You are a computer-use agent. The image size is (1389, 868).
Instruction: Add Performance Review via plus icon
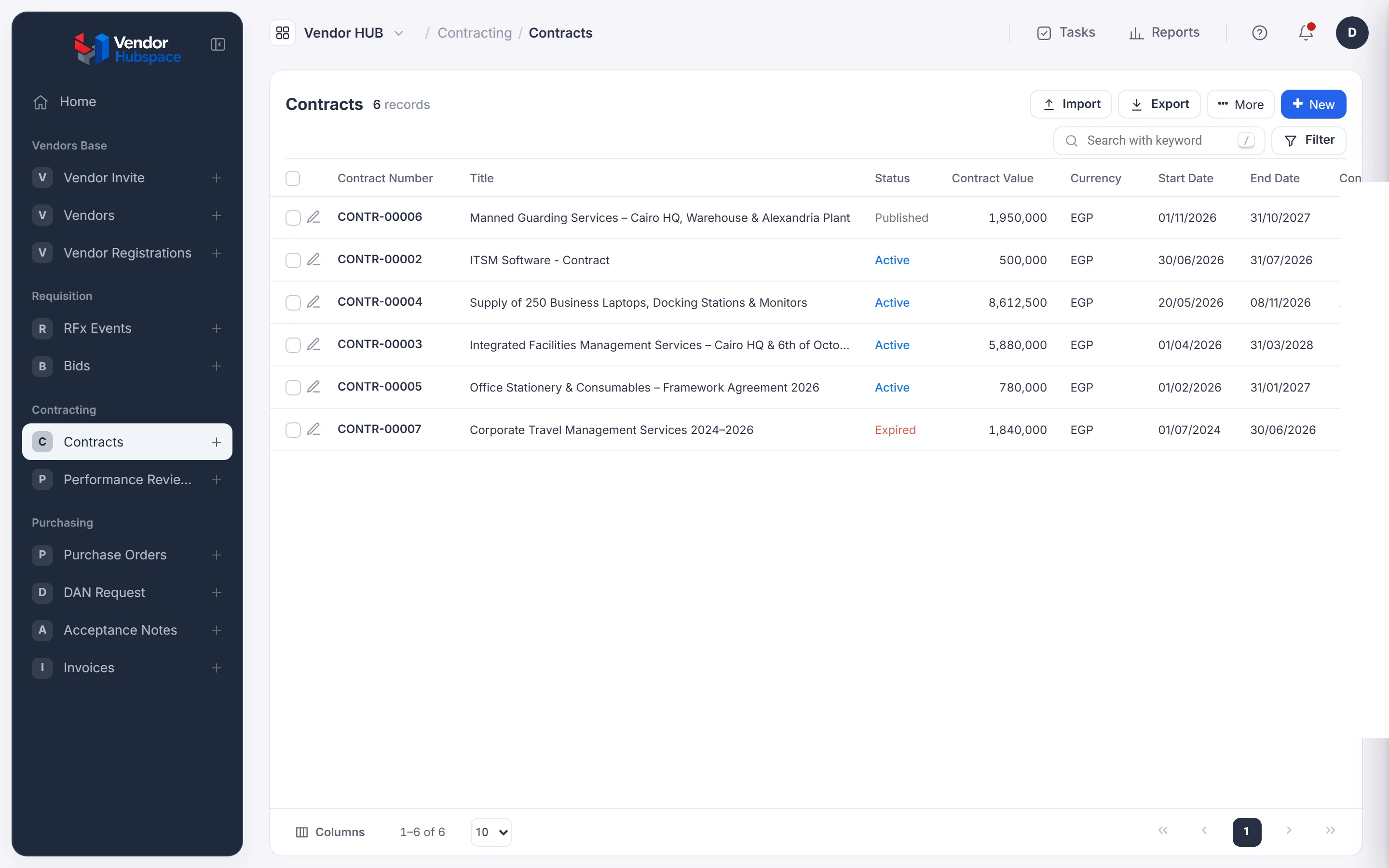point(217,479)
